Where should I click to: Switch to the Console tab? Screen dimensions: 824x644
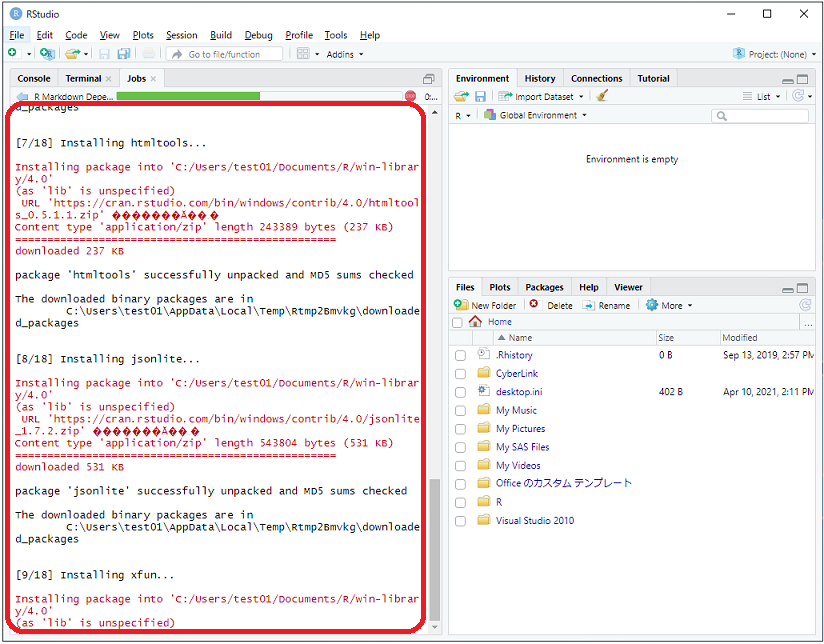point(34,78)
